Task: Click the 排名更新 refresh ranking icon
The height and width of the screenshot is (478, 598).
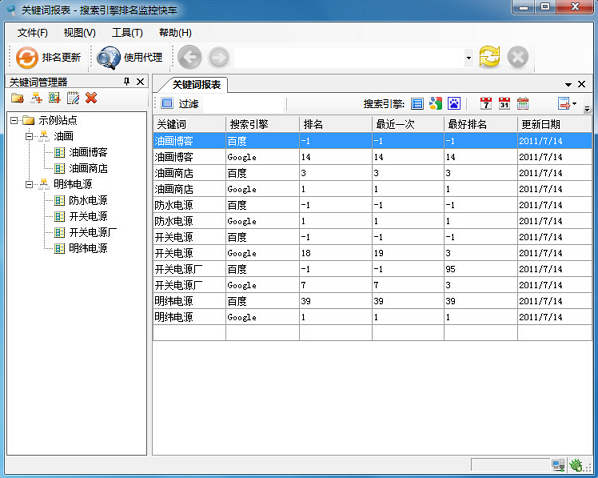Action: coord(27,58)
